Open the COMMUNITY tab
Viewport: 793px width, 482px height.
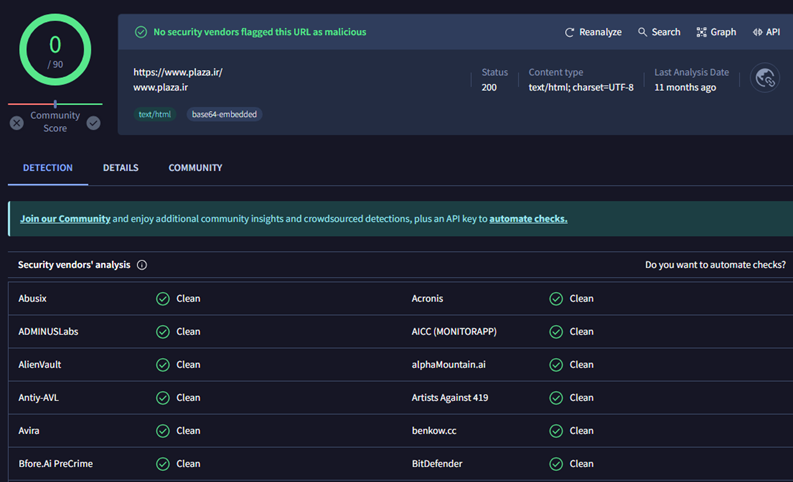pyautogui.click(x=195, y=168)
